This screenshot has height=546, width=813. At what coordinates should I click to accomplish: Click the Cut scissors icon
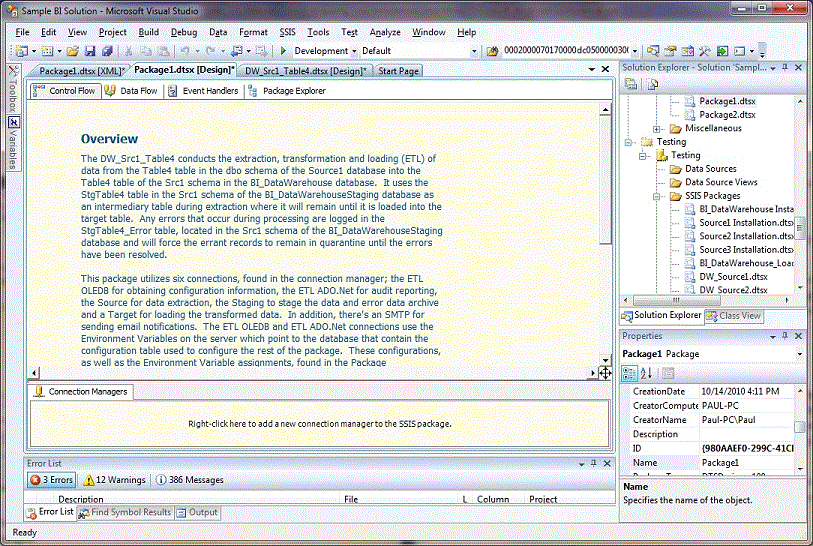coord(128,51)
